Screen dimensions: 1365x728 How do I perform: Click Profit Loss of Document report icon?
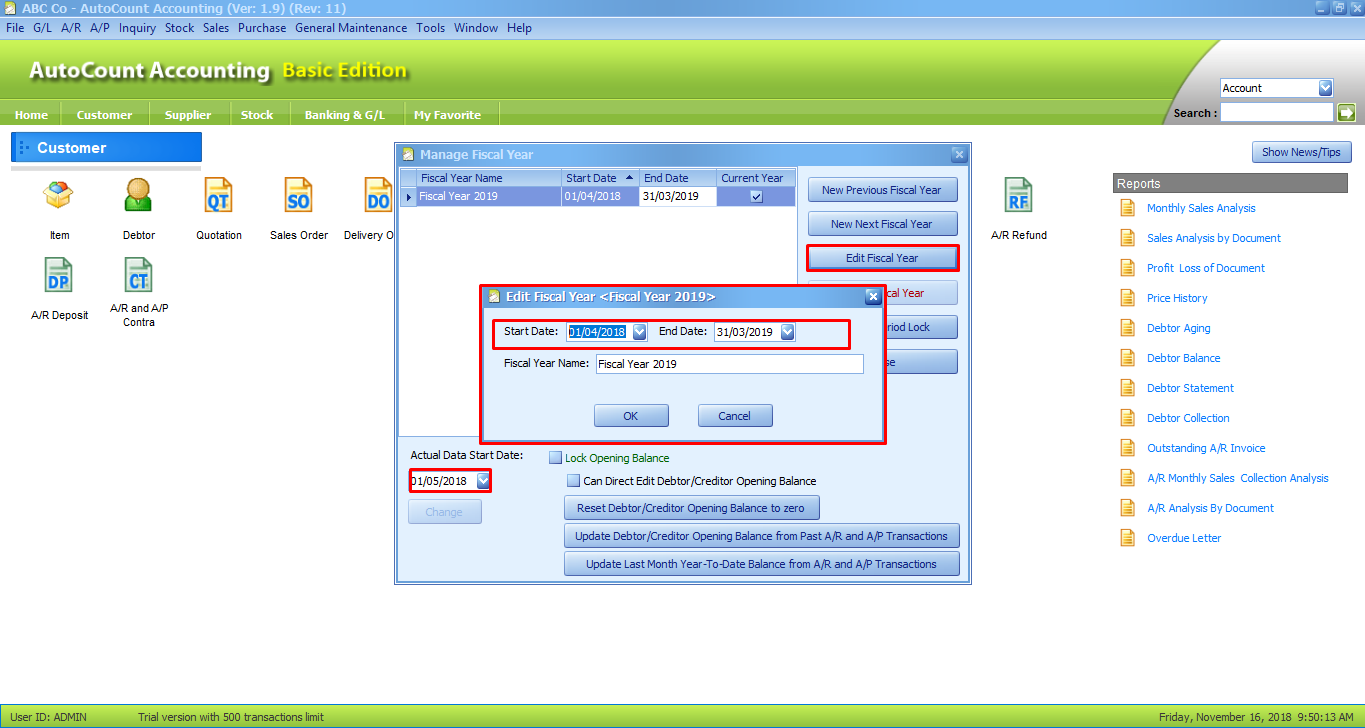tap(1128, 268)
